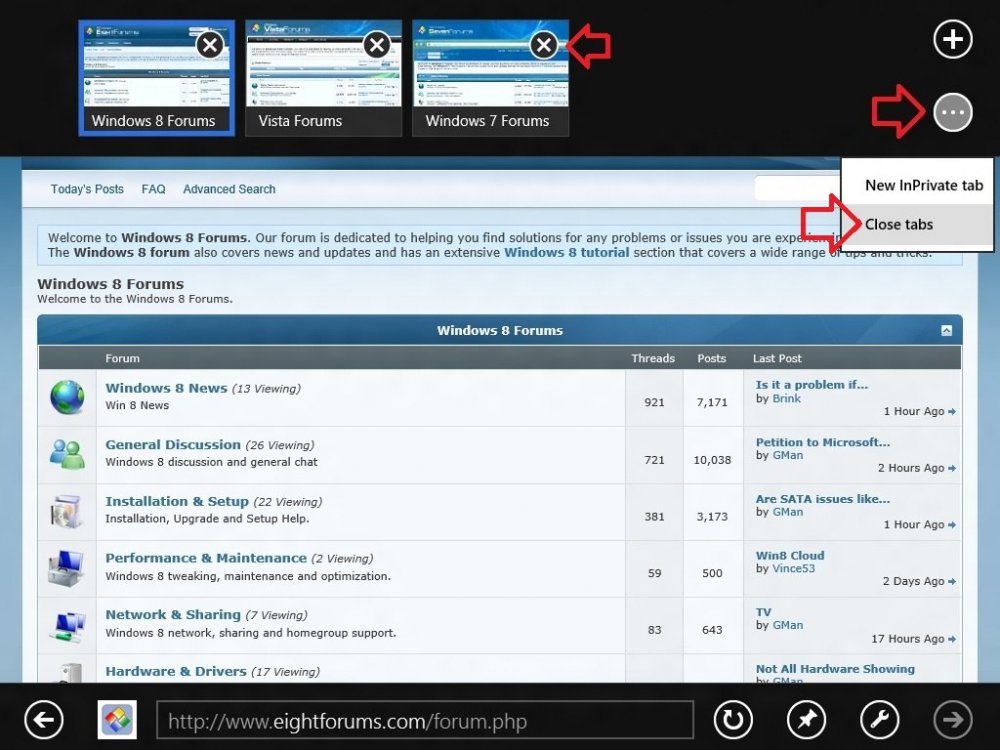Open the tab tools ellipsis menu

953,112
